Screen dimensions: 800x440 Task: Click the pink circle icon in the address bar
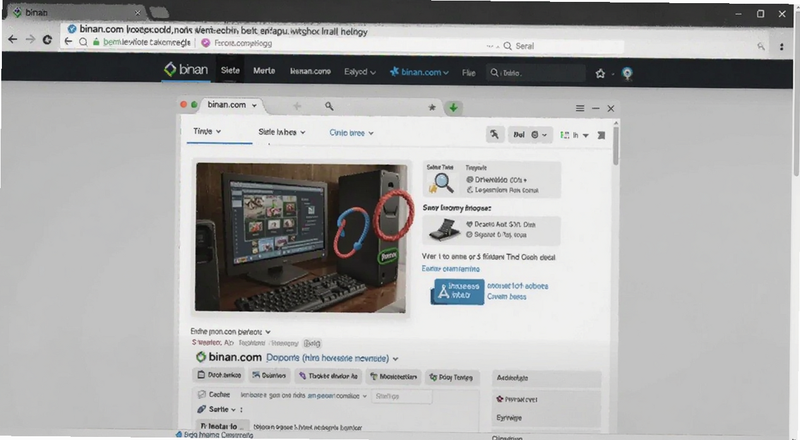(206, 43)
